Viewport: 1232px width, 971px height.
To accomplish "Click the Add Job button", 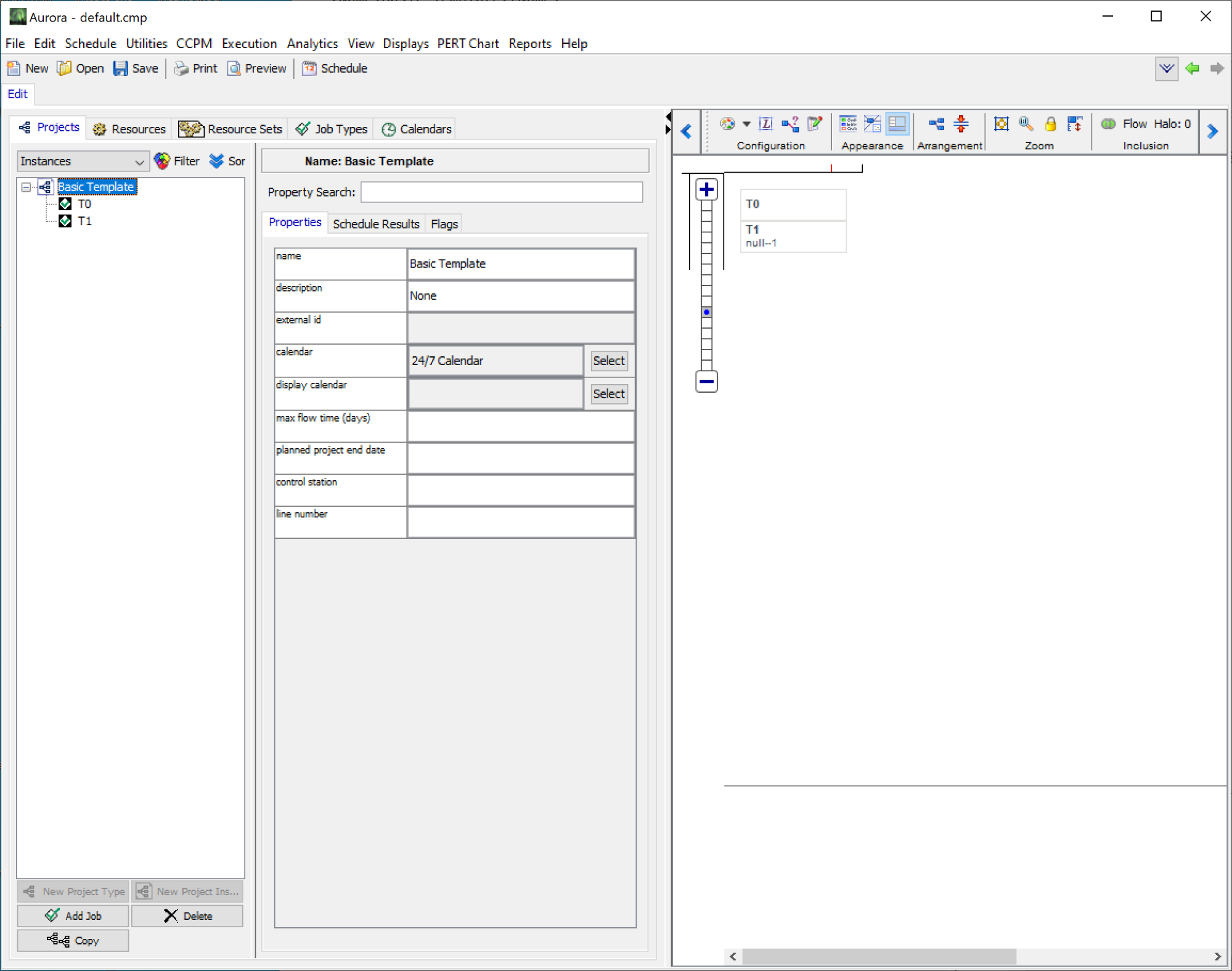I will 73,916.
